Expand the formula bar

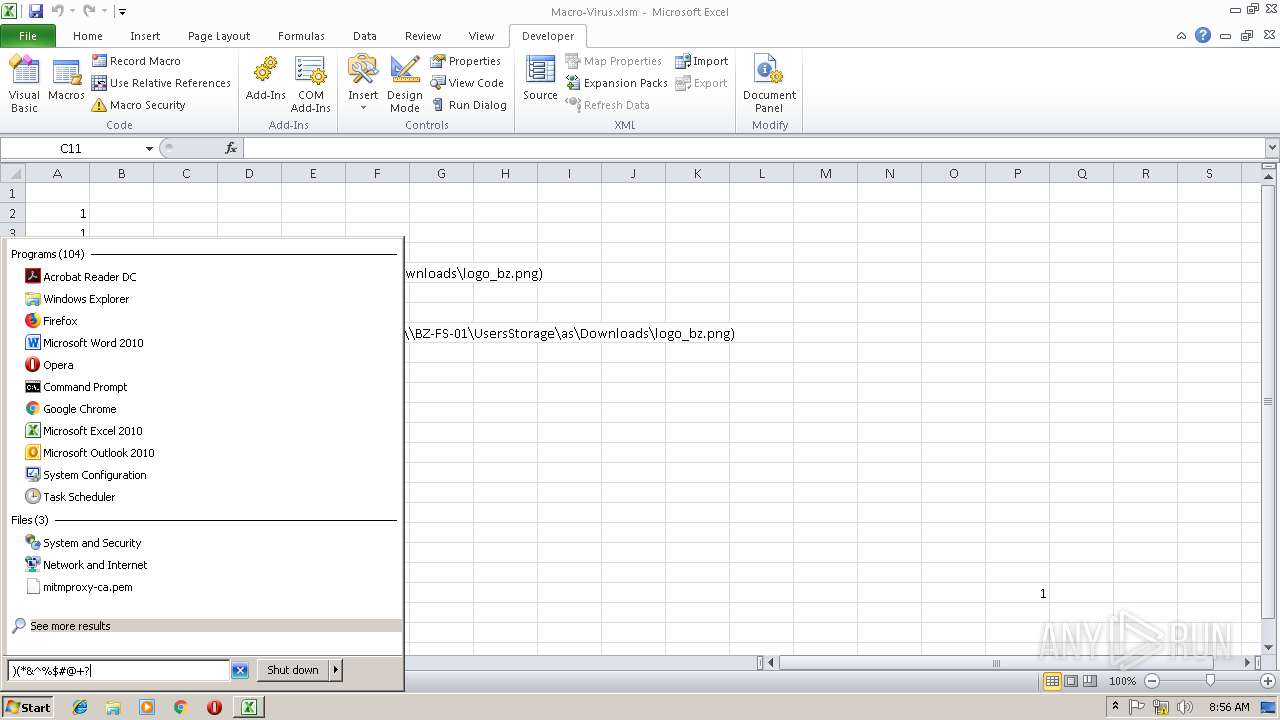[1272, 148]
